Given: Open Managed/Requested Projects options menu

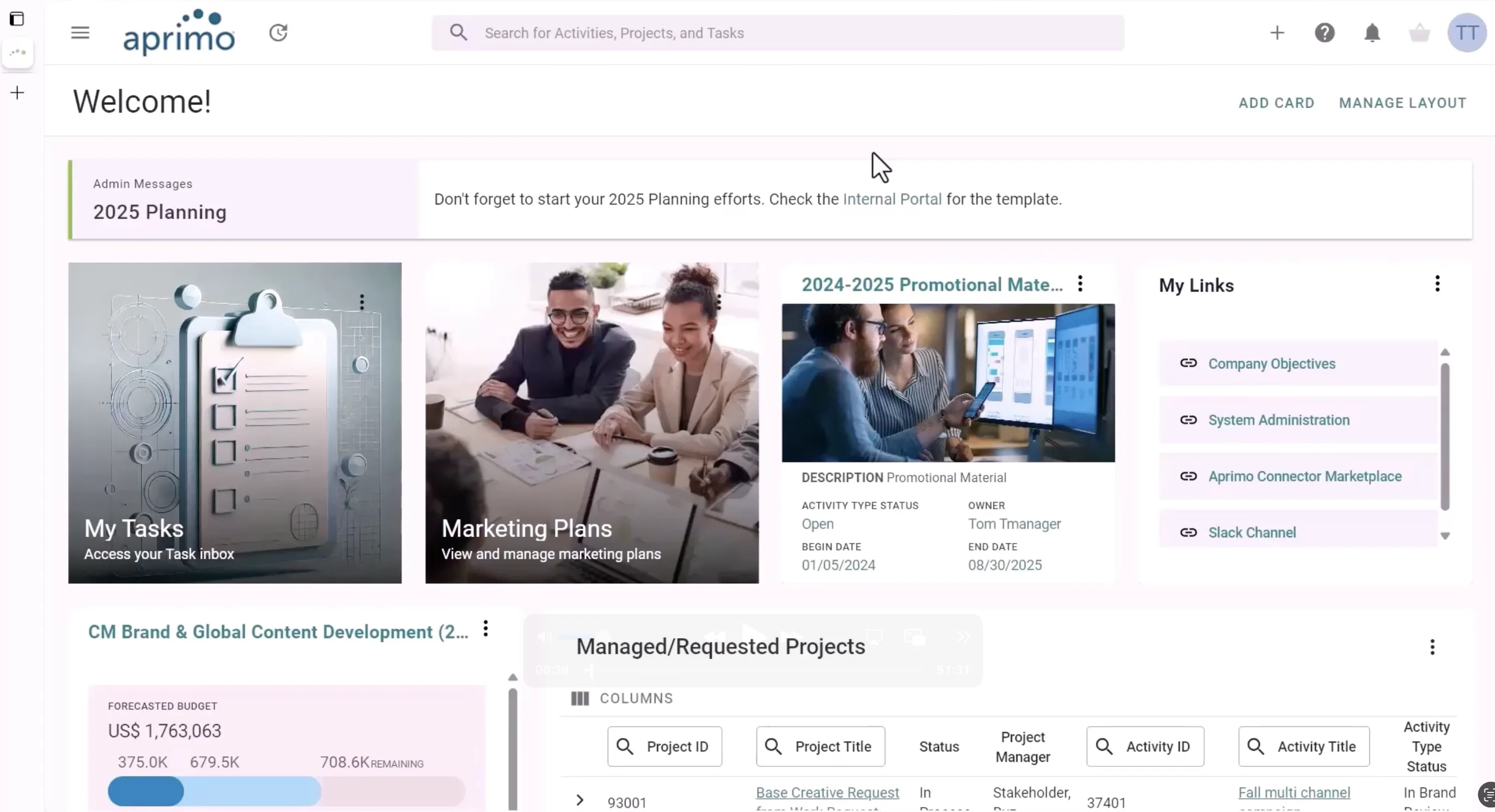Looking at the screenshot, I should 1432,647.
